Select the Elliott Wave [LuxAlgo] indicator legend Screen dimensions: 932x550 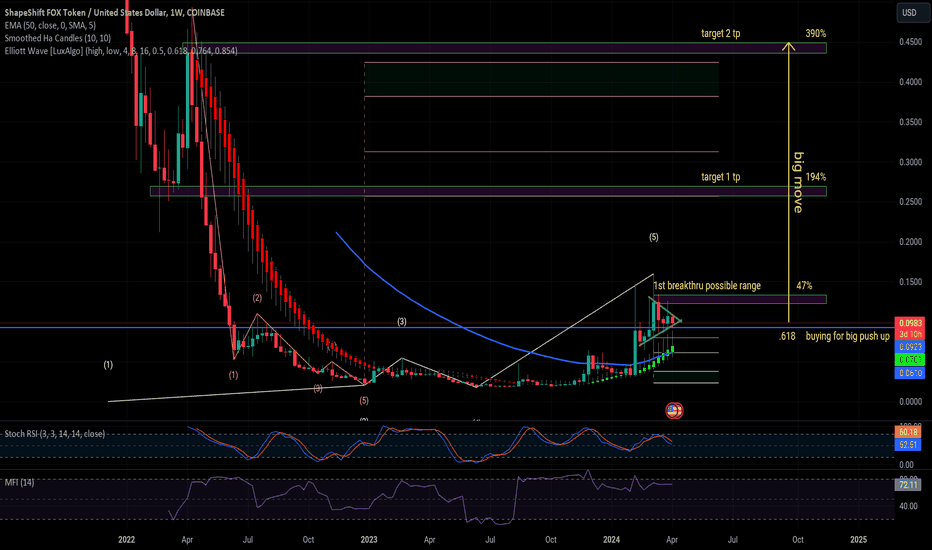point(121,51)
